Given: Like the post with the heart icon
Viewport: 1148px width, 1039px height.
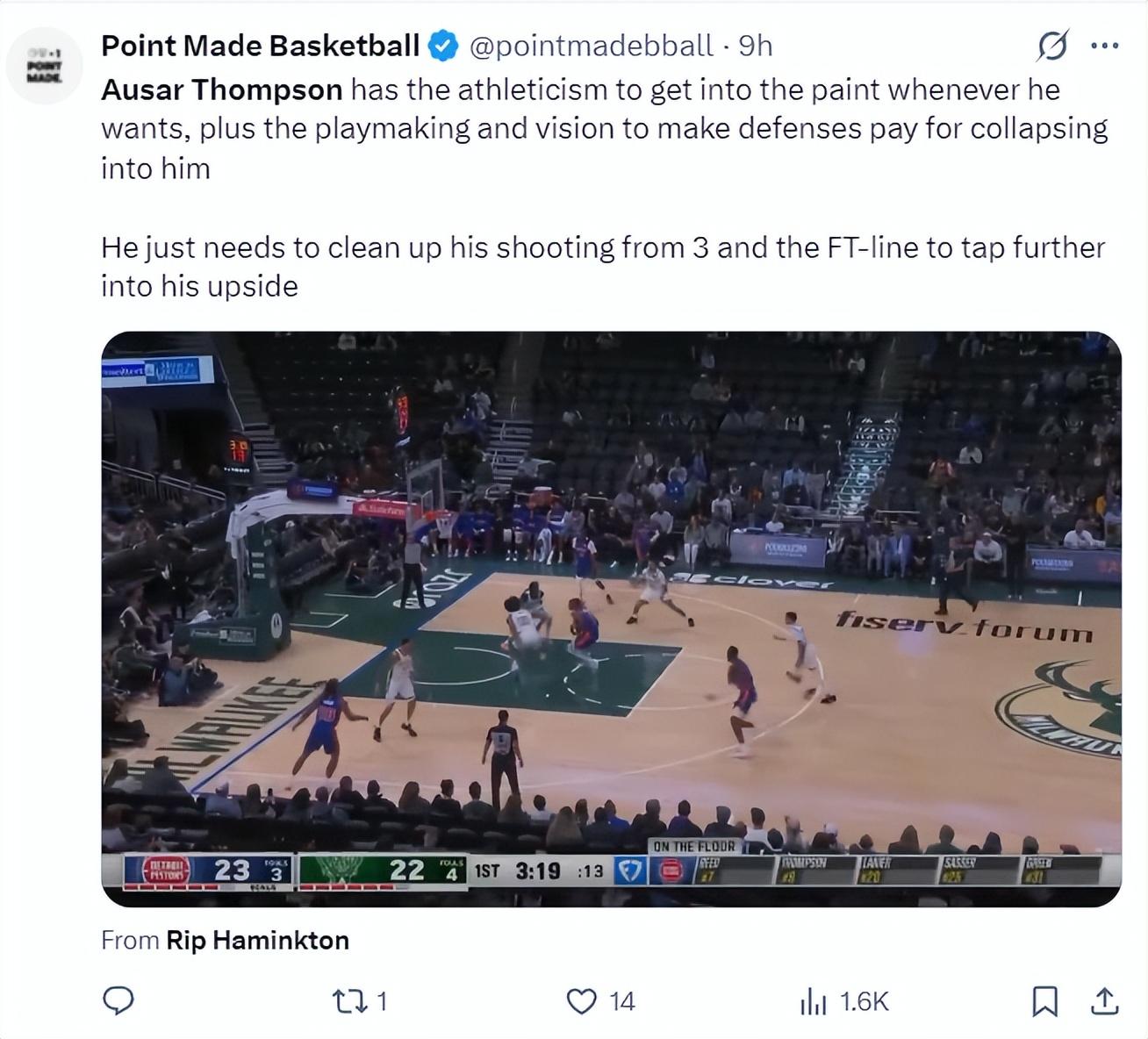Looking at the screenshot, I should (x=581, y=1001).
